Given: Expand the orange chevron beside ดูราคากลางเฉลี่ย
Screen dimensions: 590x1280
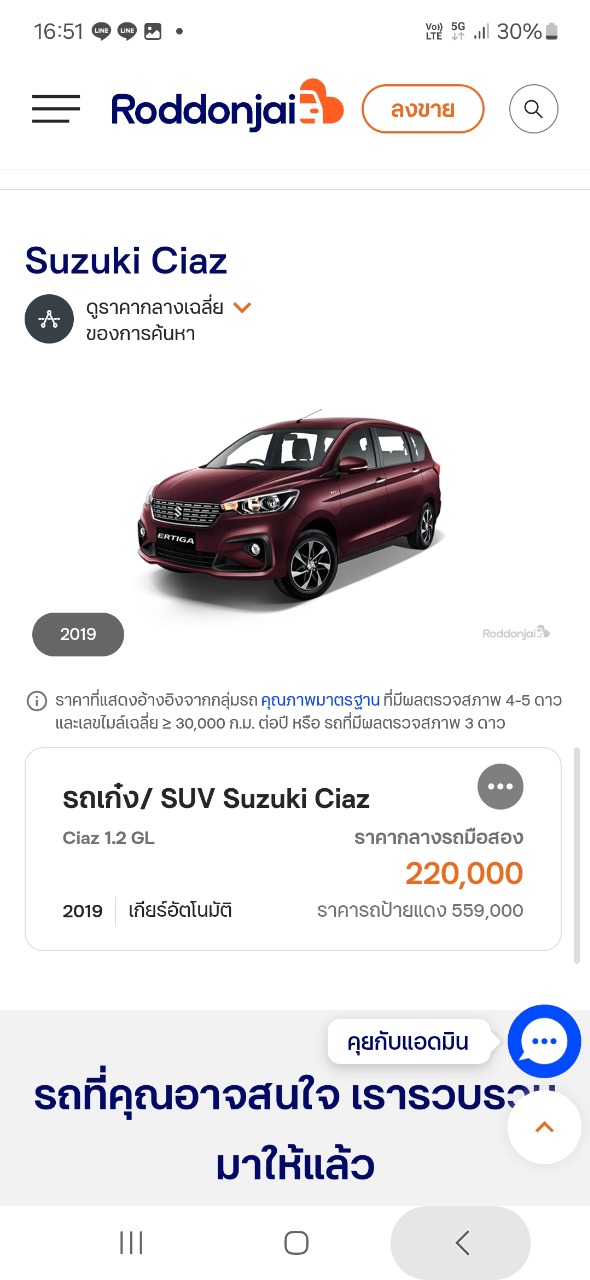Looking at the screenshot, I should [x=242, y=307].
